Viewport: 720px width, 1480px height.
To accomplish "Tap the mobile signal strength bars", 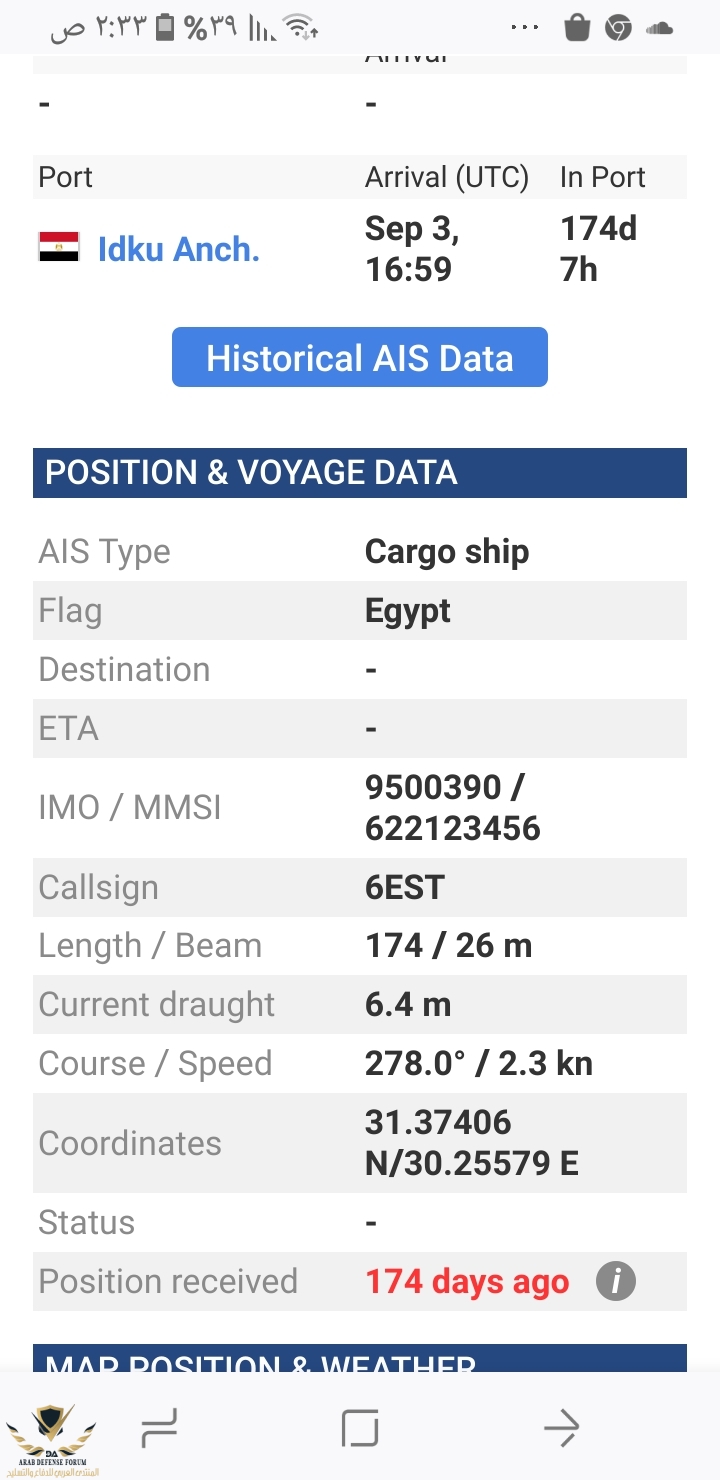I will tap(262, 29).
